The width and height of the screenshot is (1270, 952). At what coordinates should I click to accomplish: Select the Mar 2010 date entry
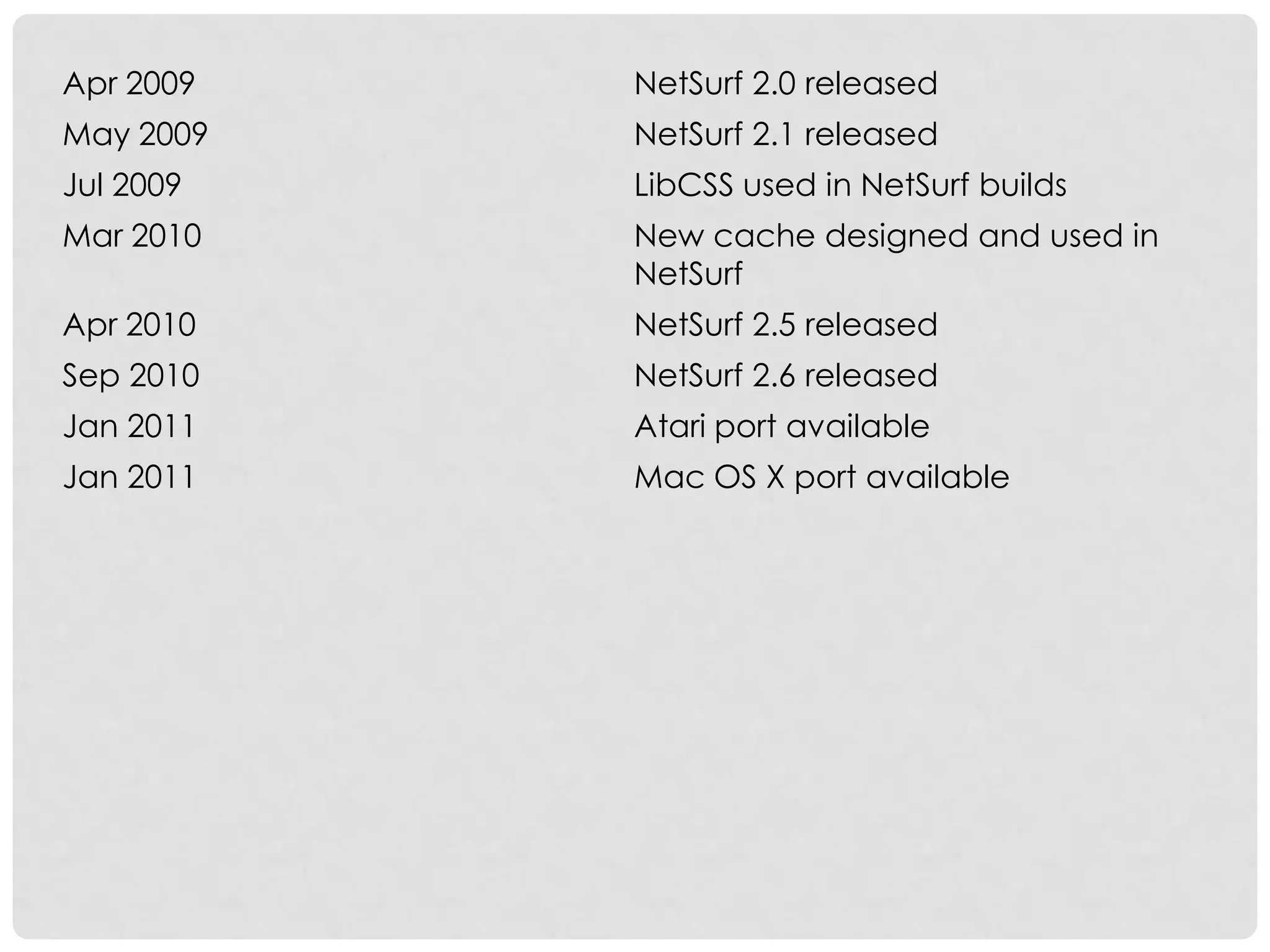(x=132, y=236)
